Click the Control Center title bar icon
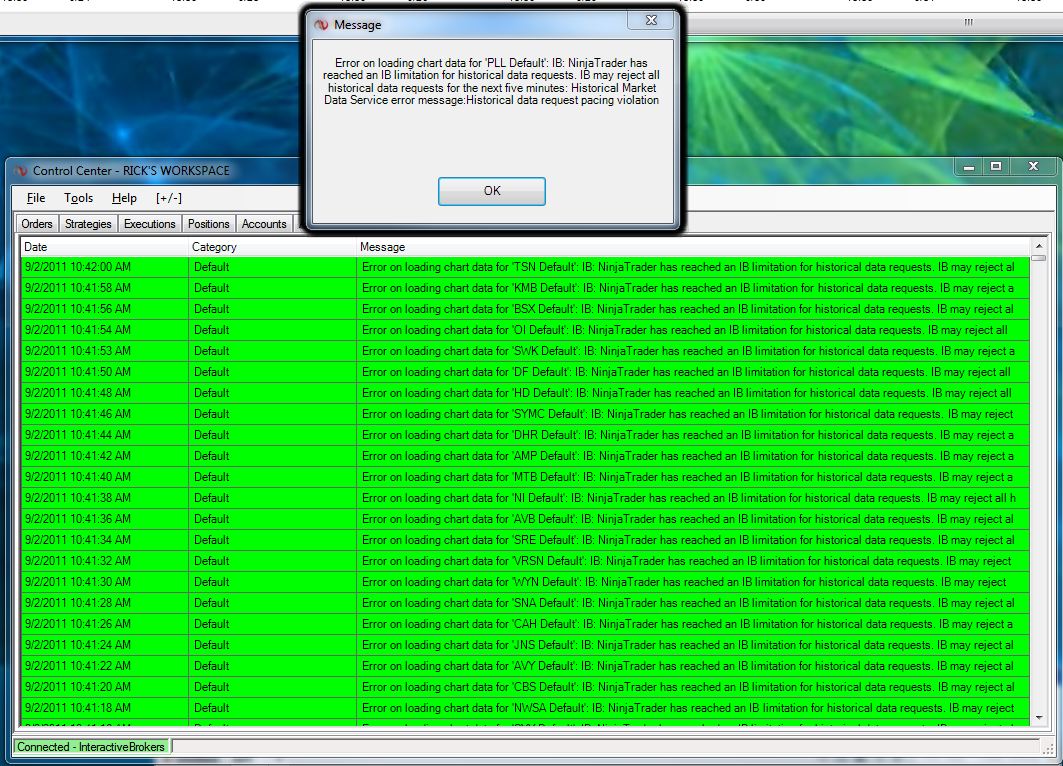 [x=21, y=171]
